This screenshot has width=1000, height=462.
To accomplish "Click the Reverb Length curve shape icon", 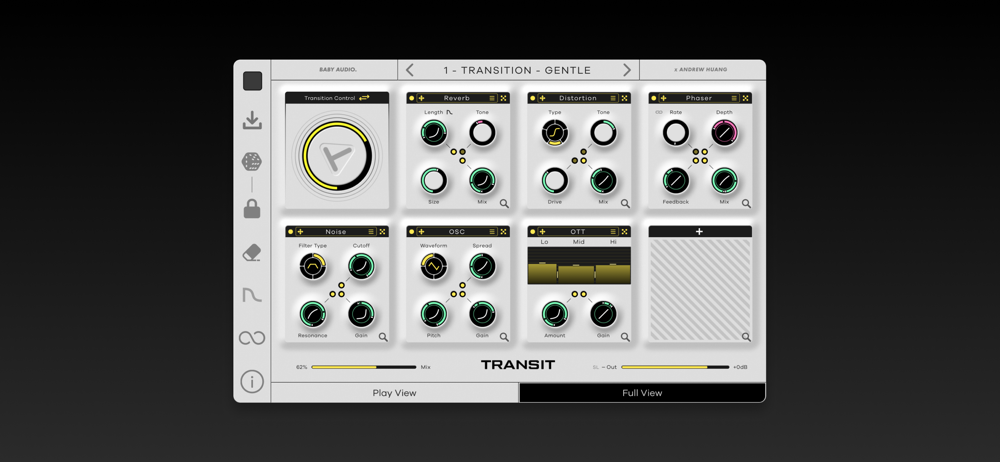I will [x=449, y=112].
